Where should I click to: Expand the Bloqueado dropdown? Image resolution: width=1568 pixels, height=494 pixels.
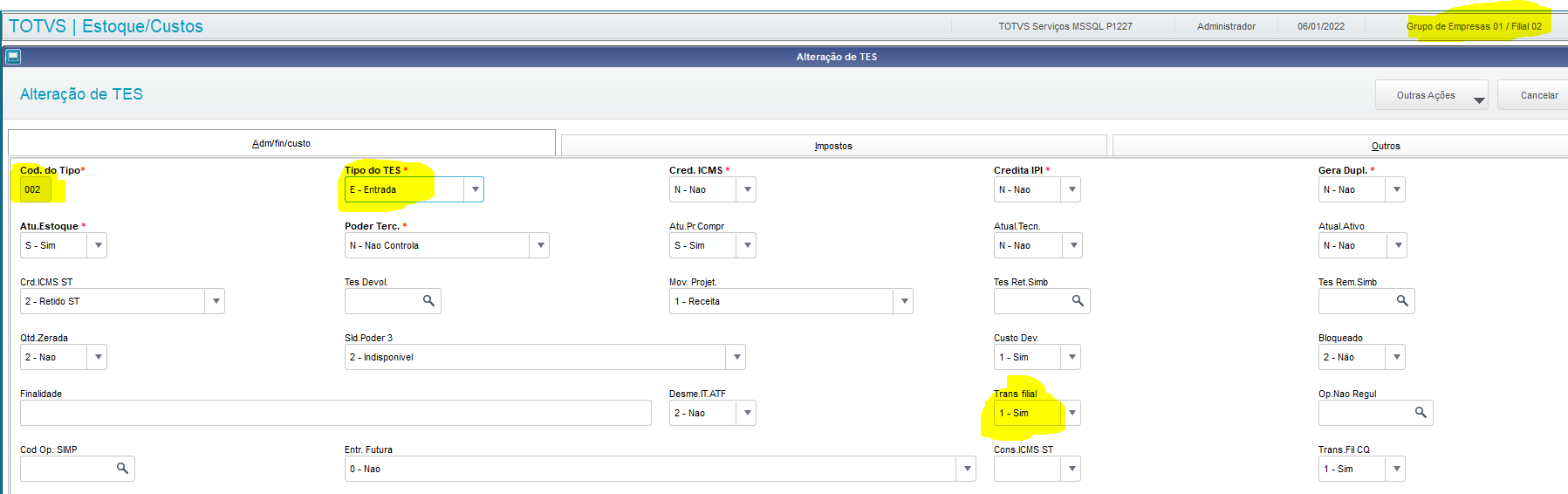[1395, 357]
